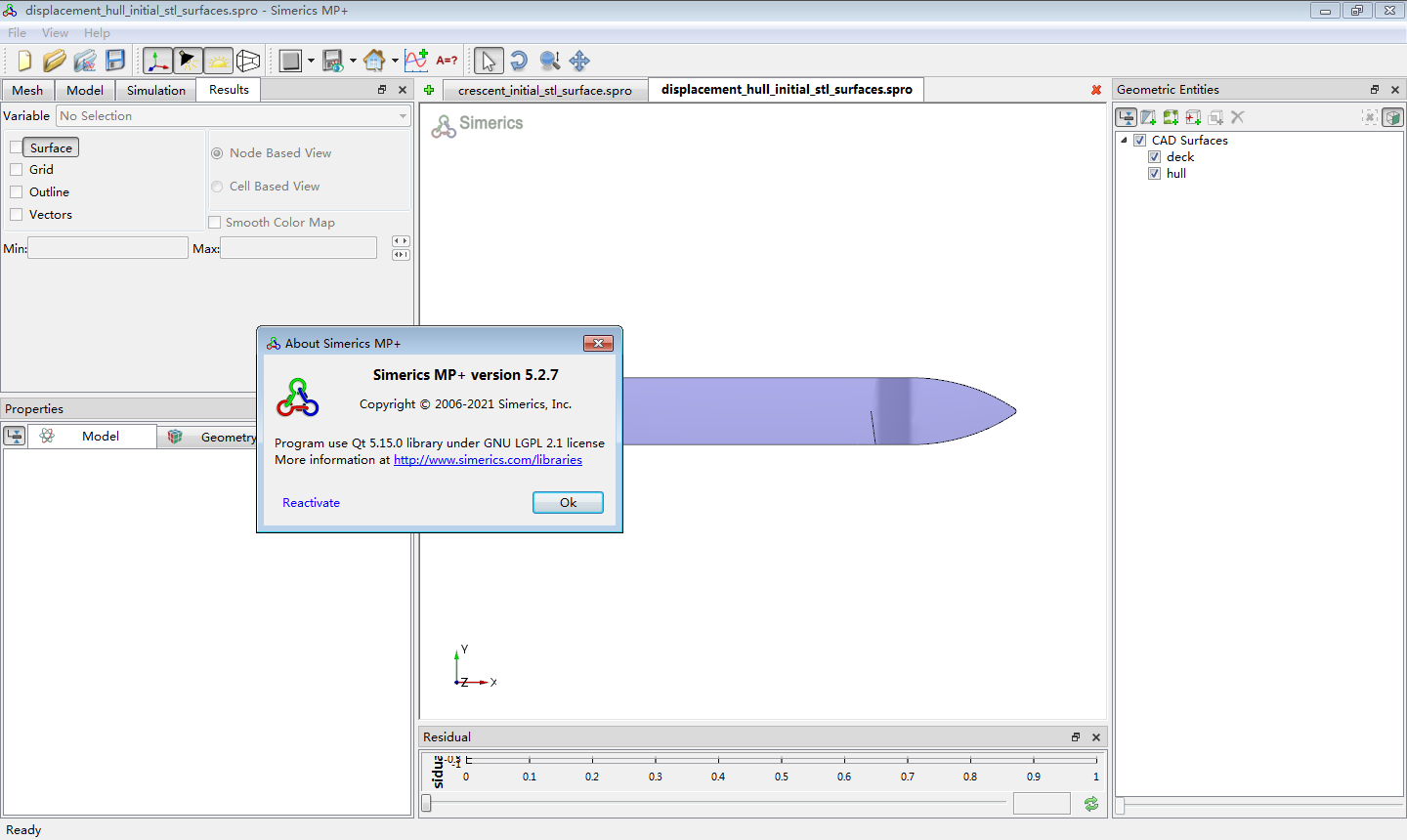The height and width of the screenshot is (840, 1407).
Task: Select Cell Based View radio
Action: coord(217,187)
